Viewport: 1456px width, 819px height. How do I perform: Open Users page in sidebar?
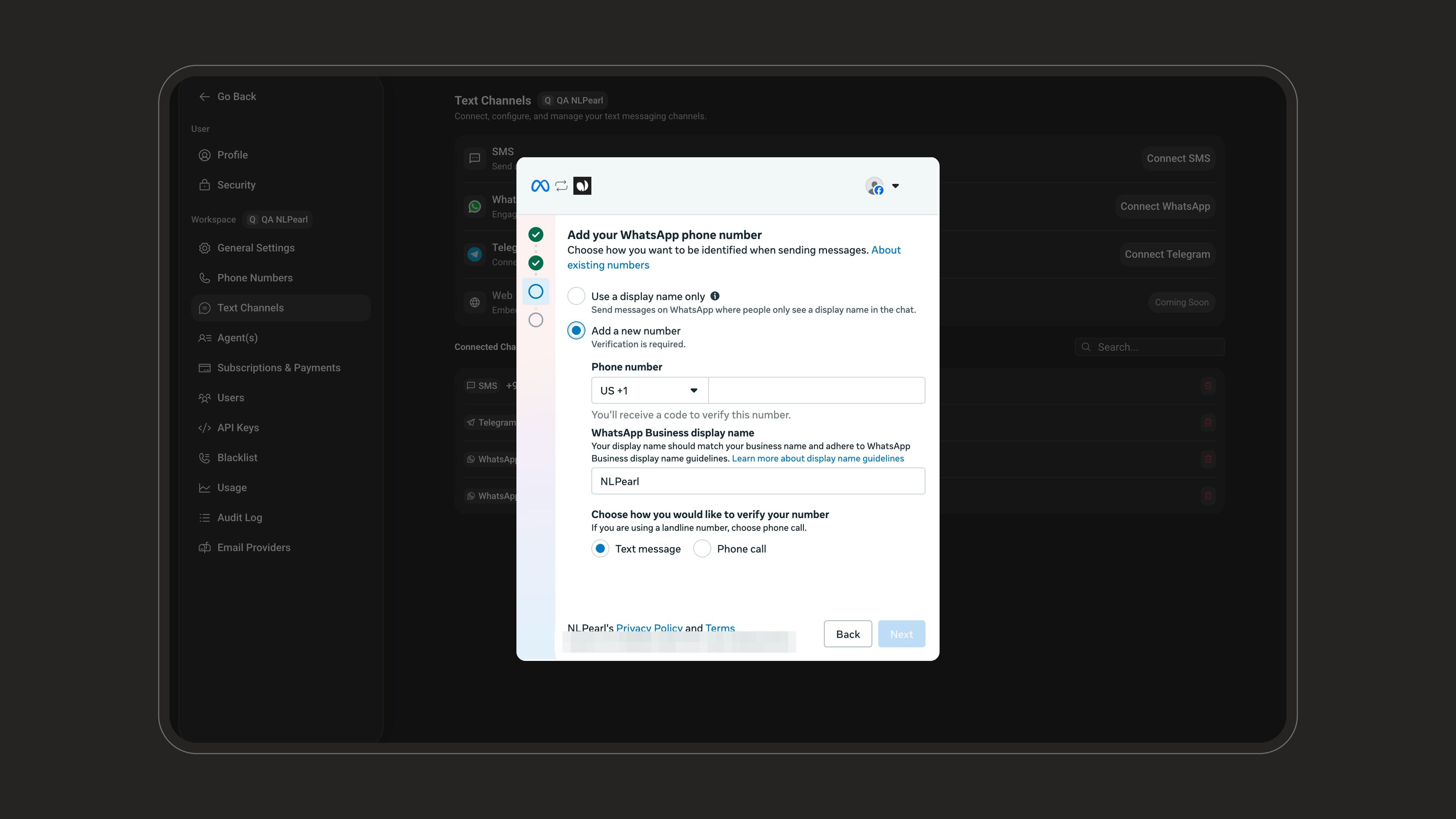[x=281, y=397]
